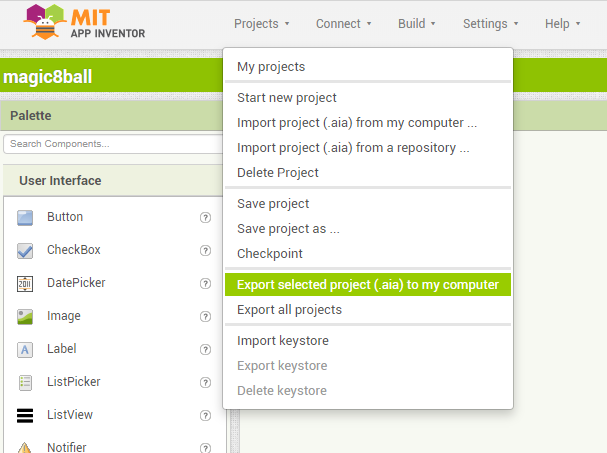
Task: Select the DatePicker component icon
Action: [x=26, y=283]
